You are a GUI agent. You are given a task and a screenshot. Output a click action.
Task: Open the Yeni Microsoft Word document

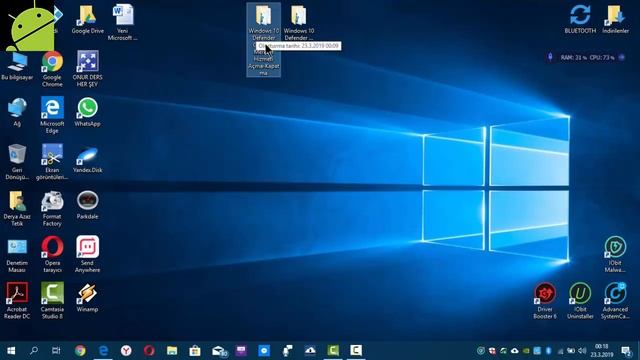click(122, 22)
